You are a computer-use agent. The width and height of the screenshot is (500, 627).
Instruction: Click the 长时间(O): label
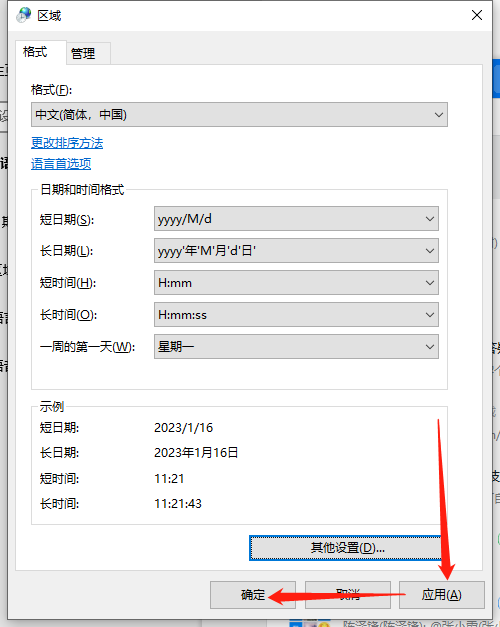(68, 315)
